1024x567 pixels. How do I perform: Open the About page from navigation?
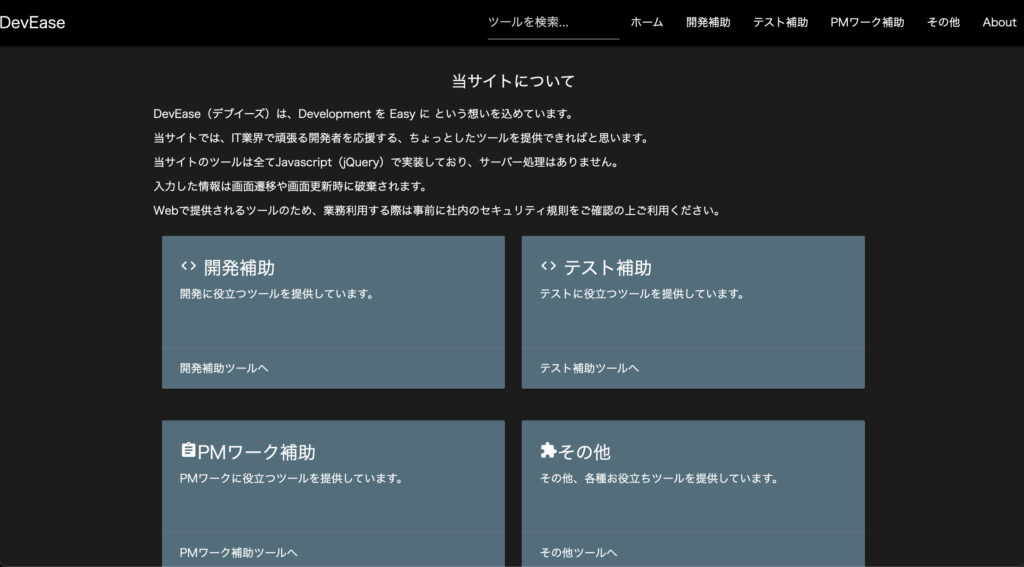tap(999, 22)
